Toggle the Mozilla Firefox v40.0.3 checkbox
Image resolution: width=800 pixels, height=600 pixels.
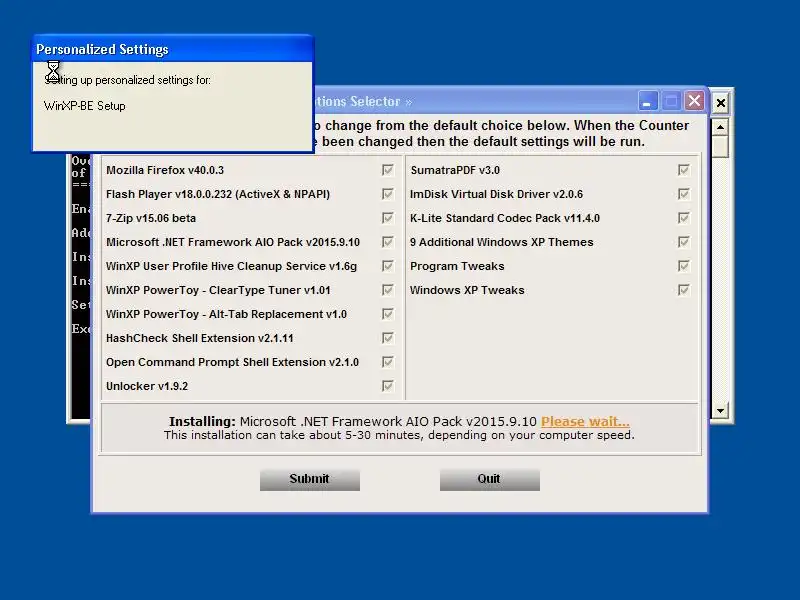(x=387, y=170)
